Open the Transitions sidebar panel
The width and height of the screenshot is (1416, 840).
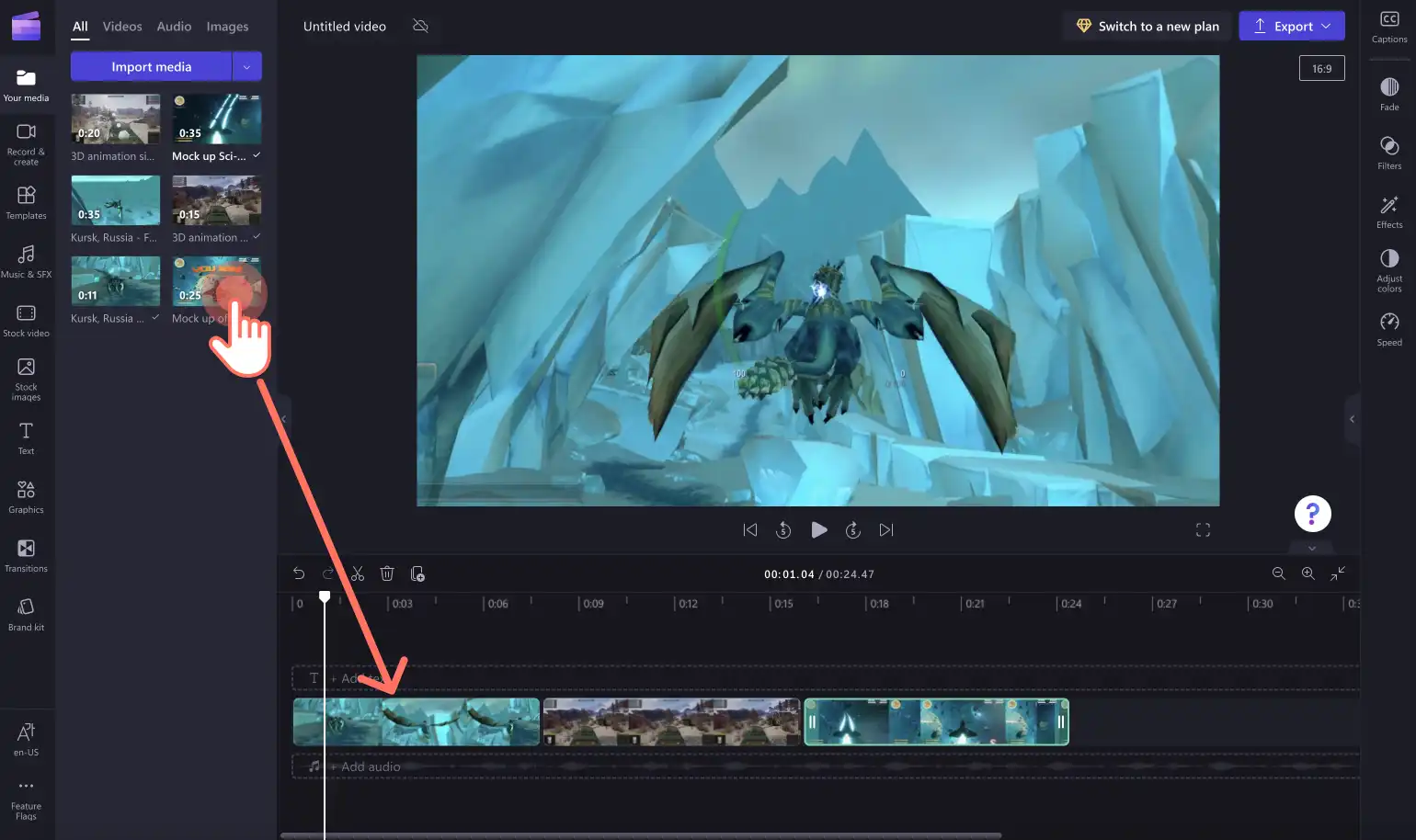point(26,556)
